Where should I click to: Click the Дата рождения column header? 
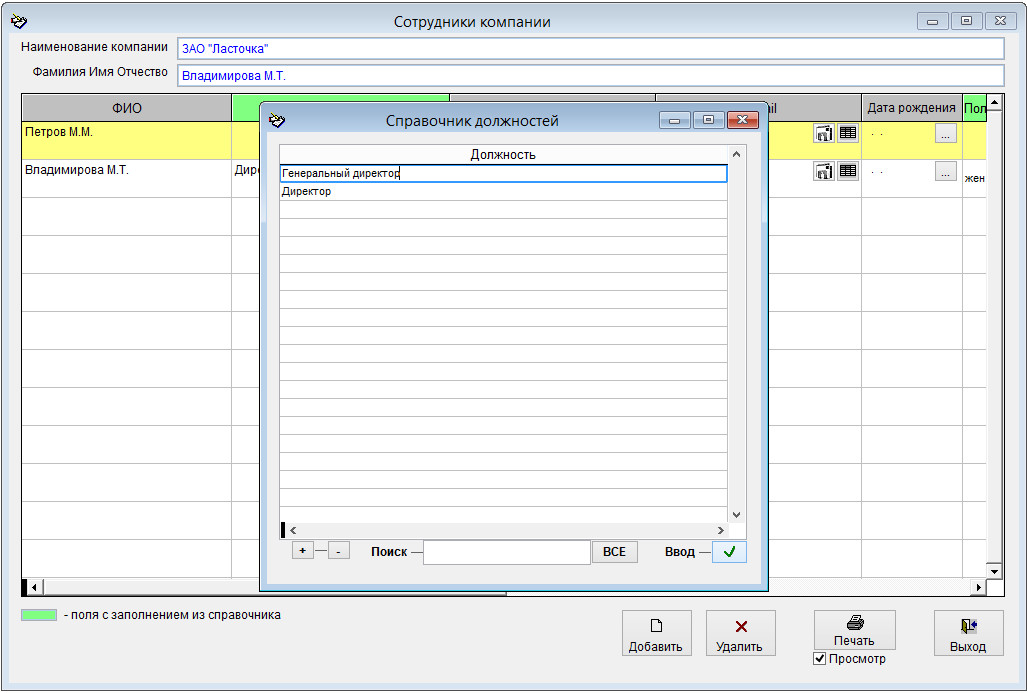912,108
